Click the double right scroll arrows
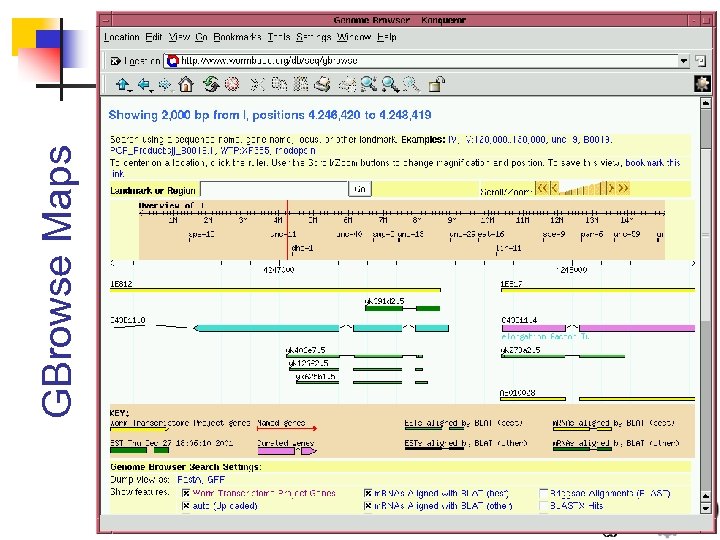Screen dimensions: 720x540 [x=623, y=188]
